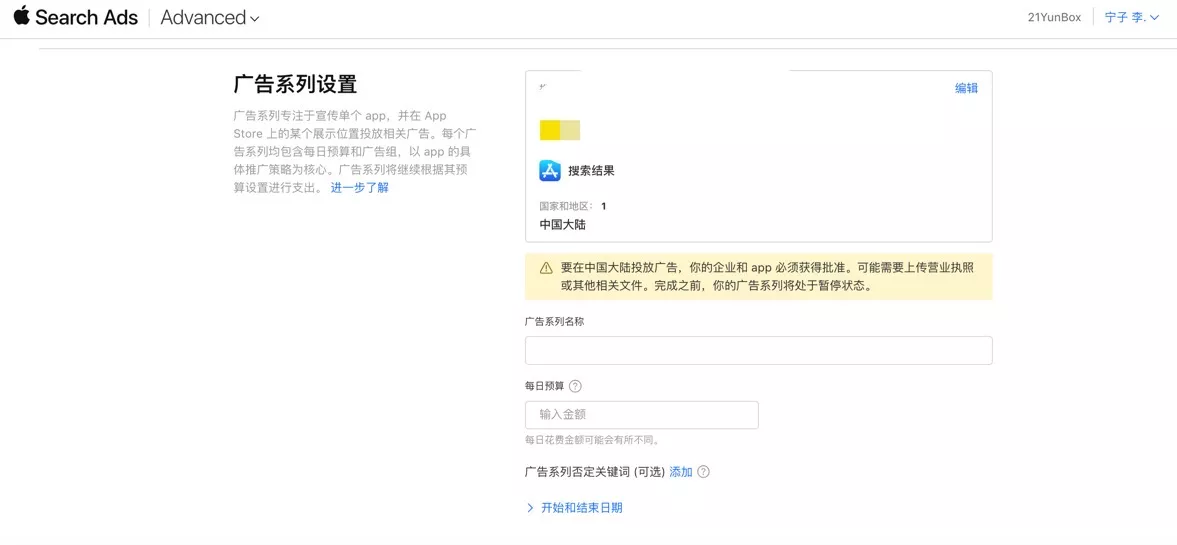The image size is (1177, 545).
Task: Click the 广告系列设置 heading
Action: 294,84
